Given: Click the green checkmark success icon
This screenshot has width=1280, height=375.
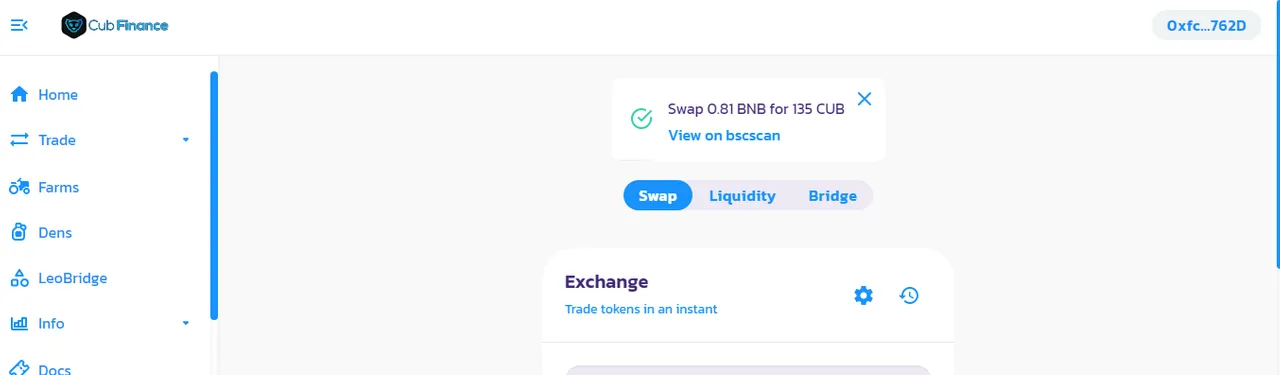Looking at the screenshot, I should 642,119.
